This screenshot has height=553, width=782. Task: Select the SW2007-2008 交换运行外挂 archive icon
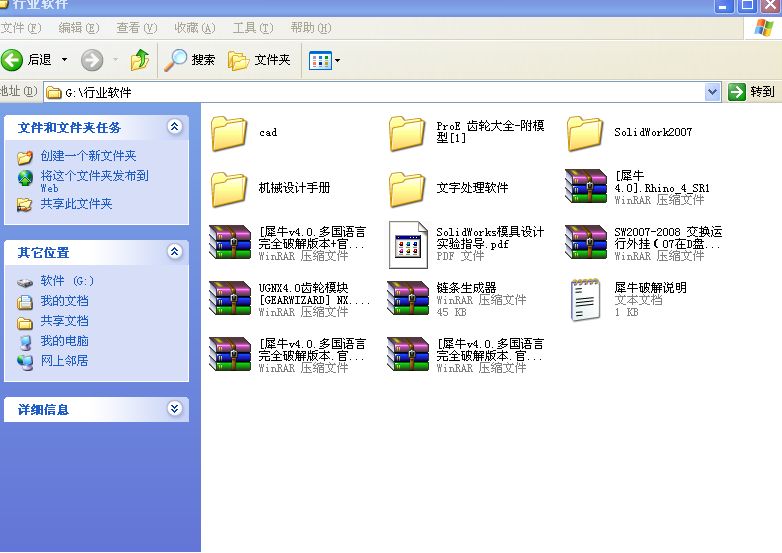click(586, 242)
